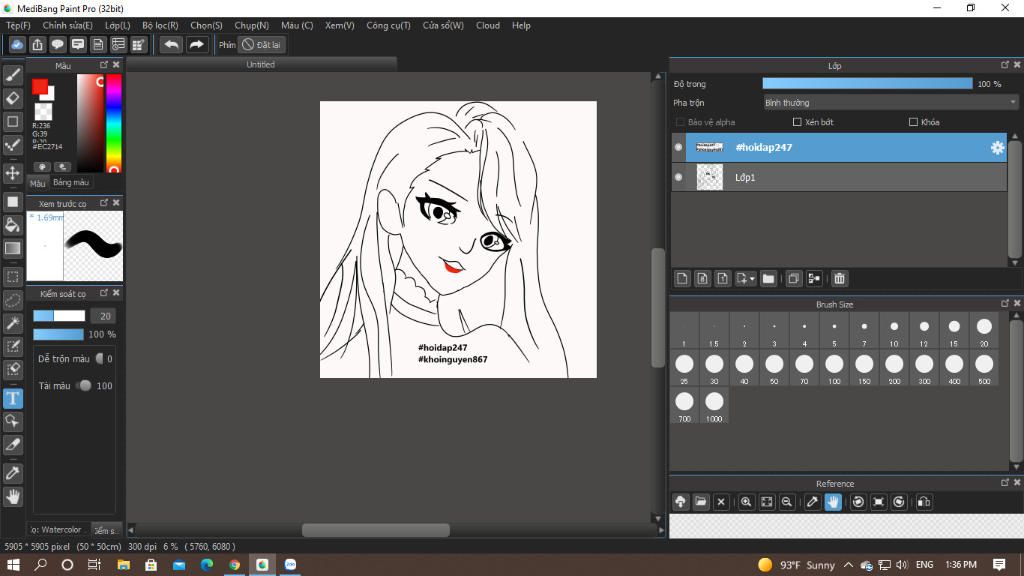Select the Eraser tool
Viewport: 1024px width, 576px height.
tap(13, 98)
